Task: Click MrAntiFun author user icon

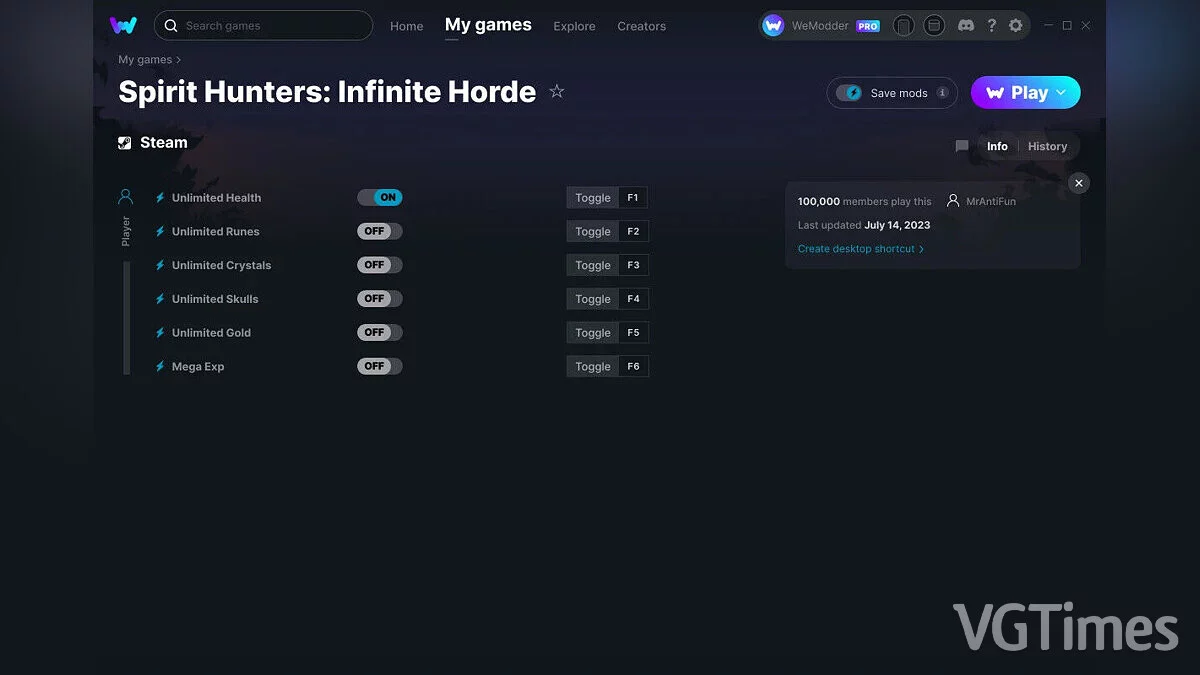Action: coord(953,201)
